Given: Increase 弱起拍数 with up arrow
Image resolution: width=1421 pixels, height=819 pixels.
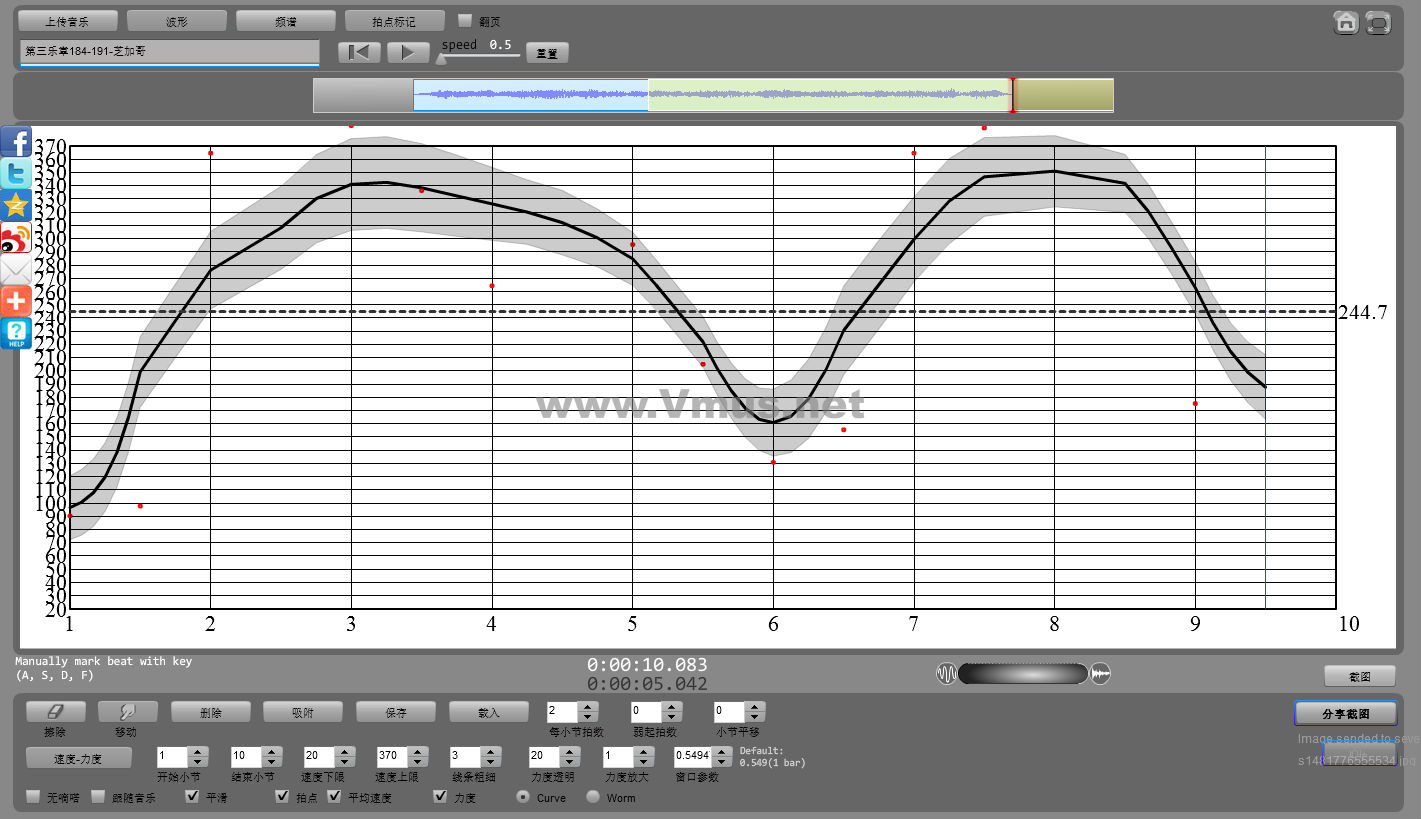Looking at the screenshot, I should pyautogui.click(x=673, y=707).
